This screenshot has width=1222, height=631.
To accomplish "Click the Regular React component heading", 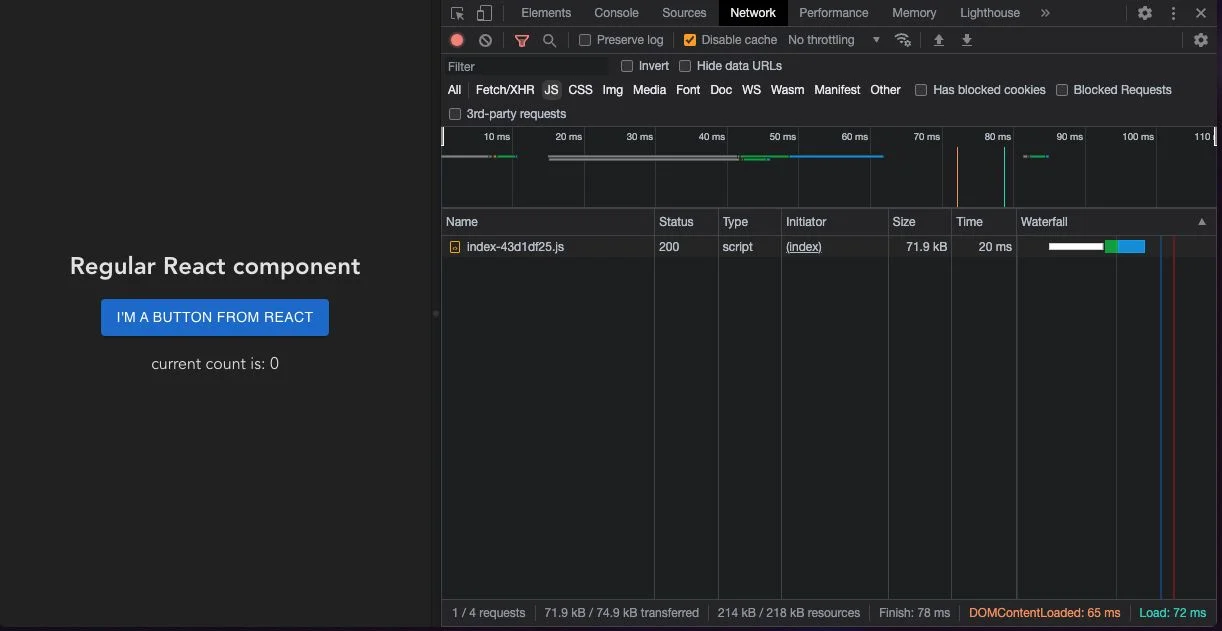I will point(215,266).
